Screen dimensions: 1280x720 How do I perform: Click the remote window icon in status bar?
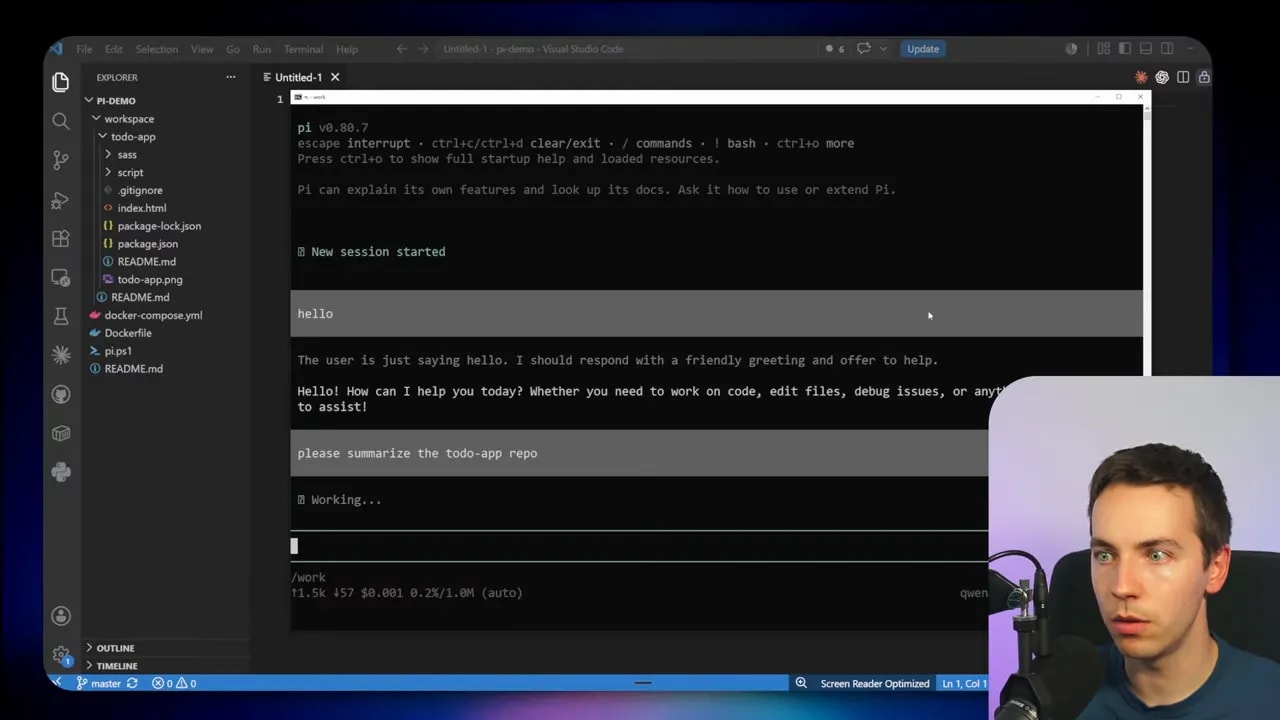click(x=57, y=683)
